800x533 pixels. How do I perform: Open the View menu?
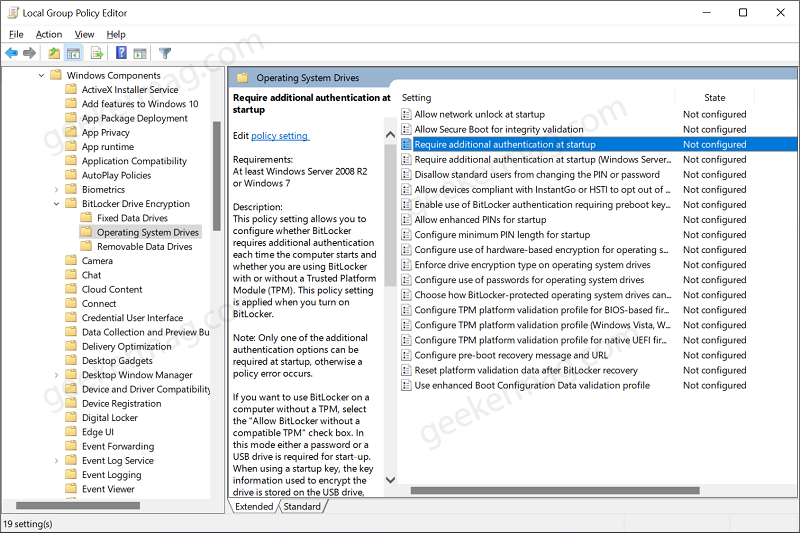(x=84, y=34)
